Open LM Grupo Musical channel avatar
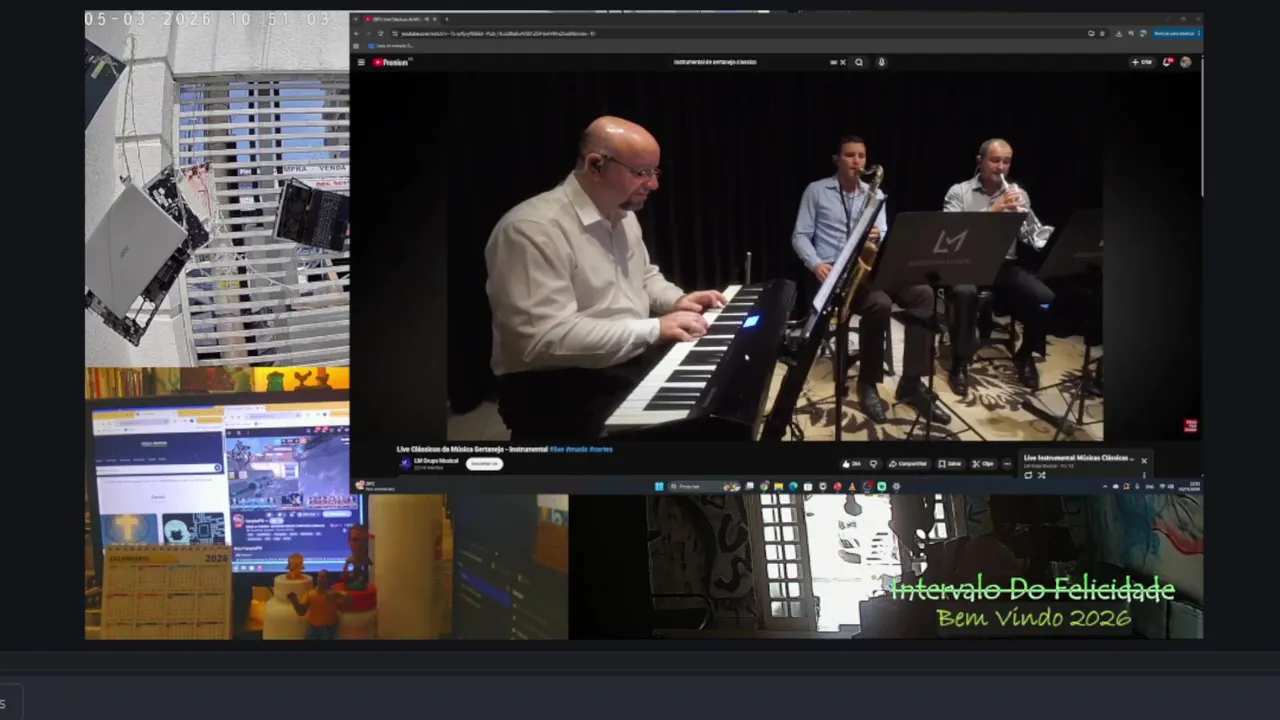The width and height of the screenshot is (1280, 720). (x=405, y=463)
